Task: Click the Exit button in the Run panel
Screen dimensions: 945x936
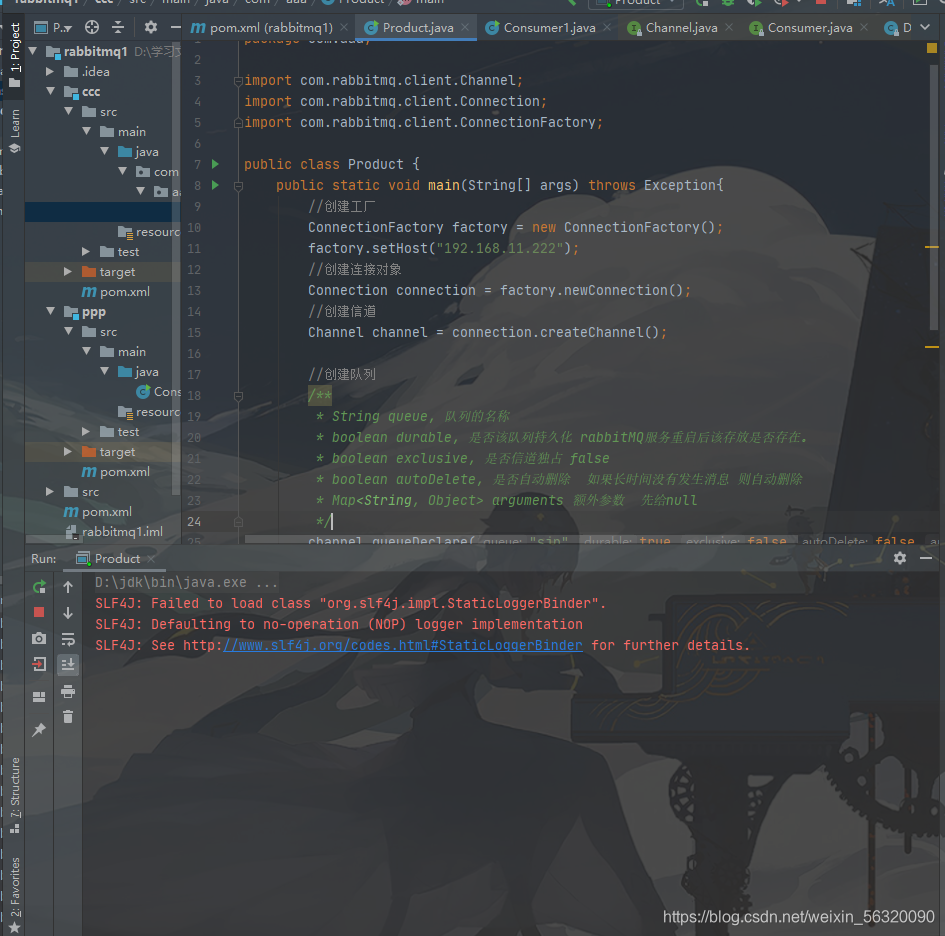Action: 39,664
